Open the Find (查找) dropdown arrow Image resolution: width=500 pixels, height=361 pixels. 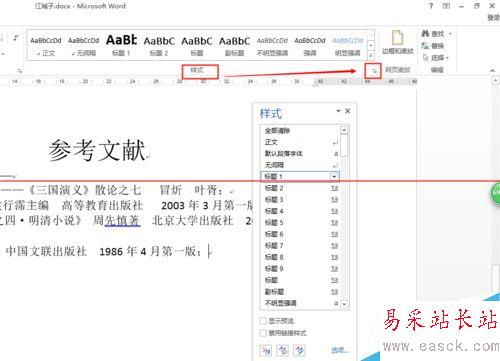[450, 34]
